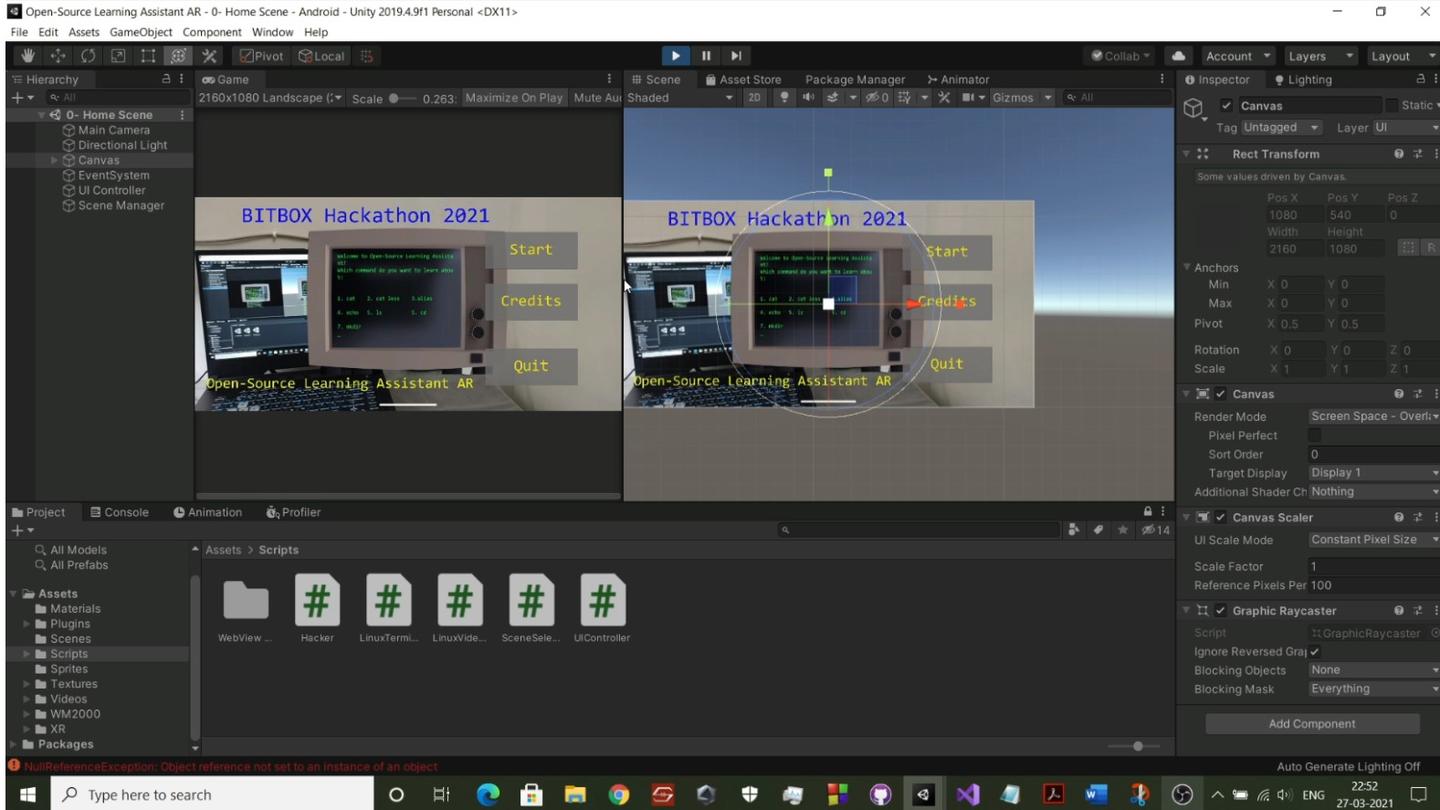Open the Assets menu

pos(84,32)
